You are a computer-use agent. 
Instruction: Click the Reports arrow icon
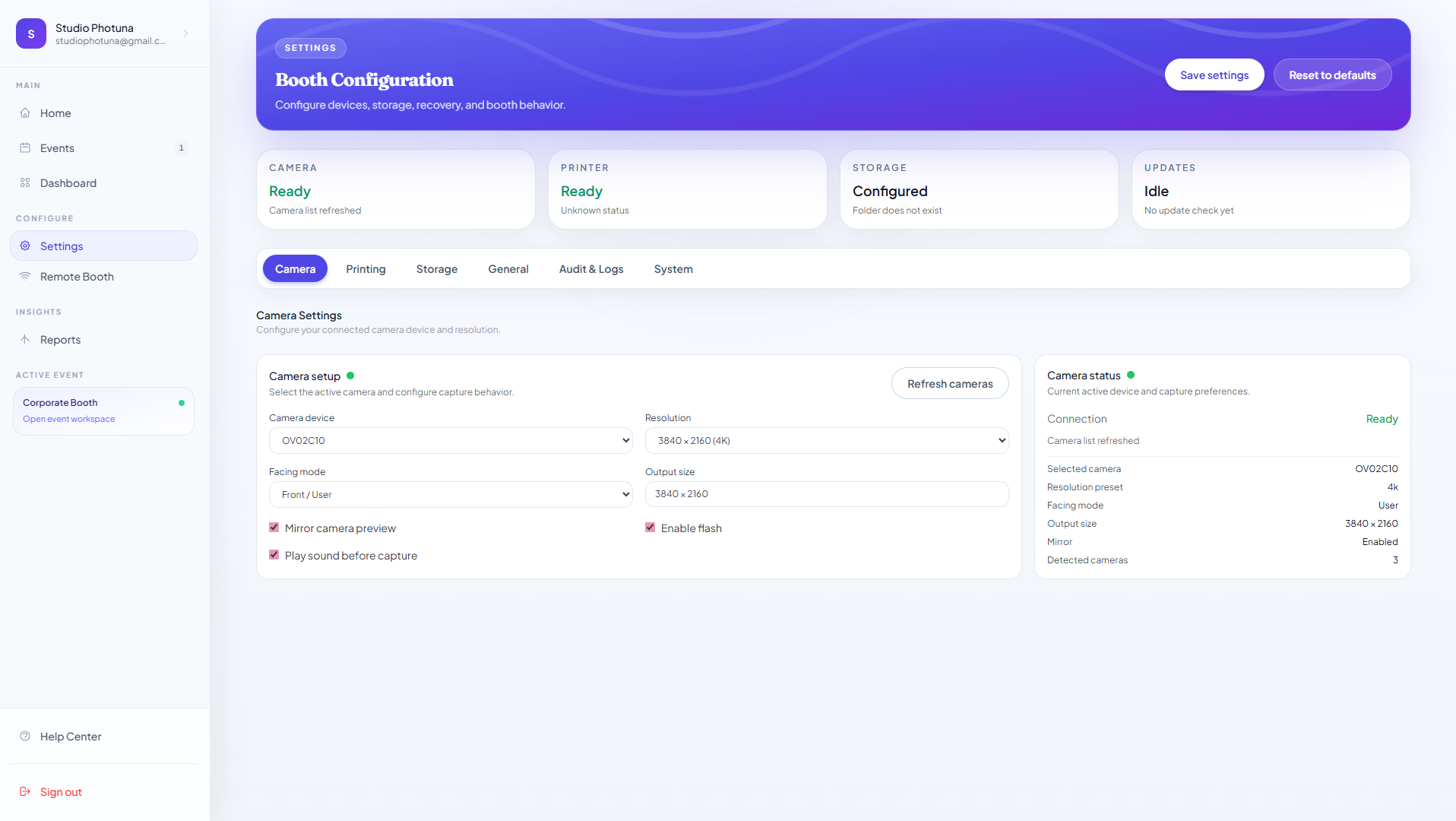click(x=25, y=339)
